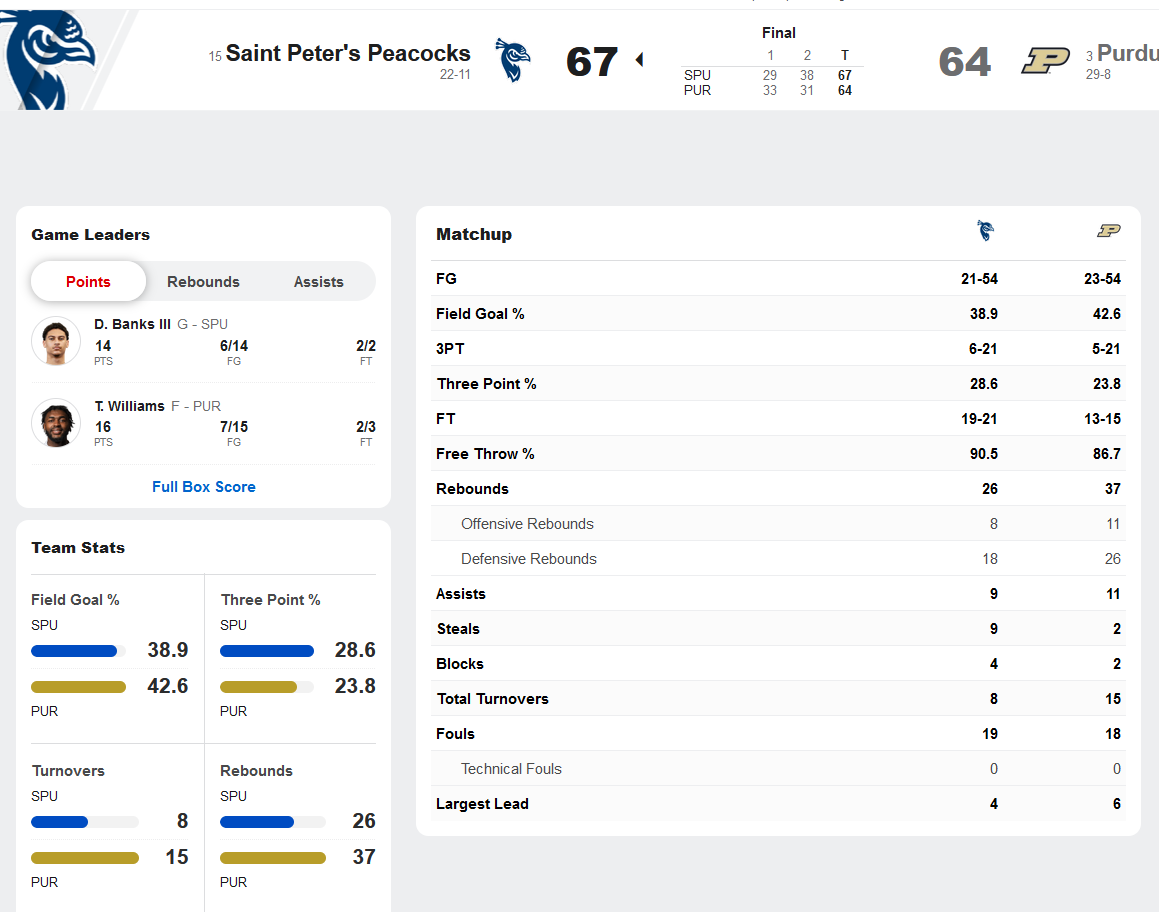Open D. Banks III player headshot
Screen dimensions: 1159x912
pyautogui.click(x=56, y=341)
